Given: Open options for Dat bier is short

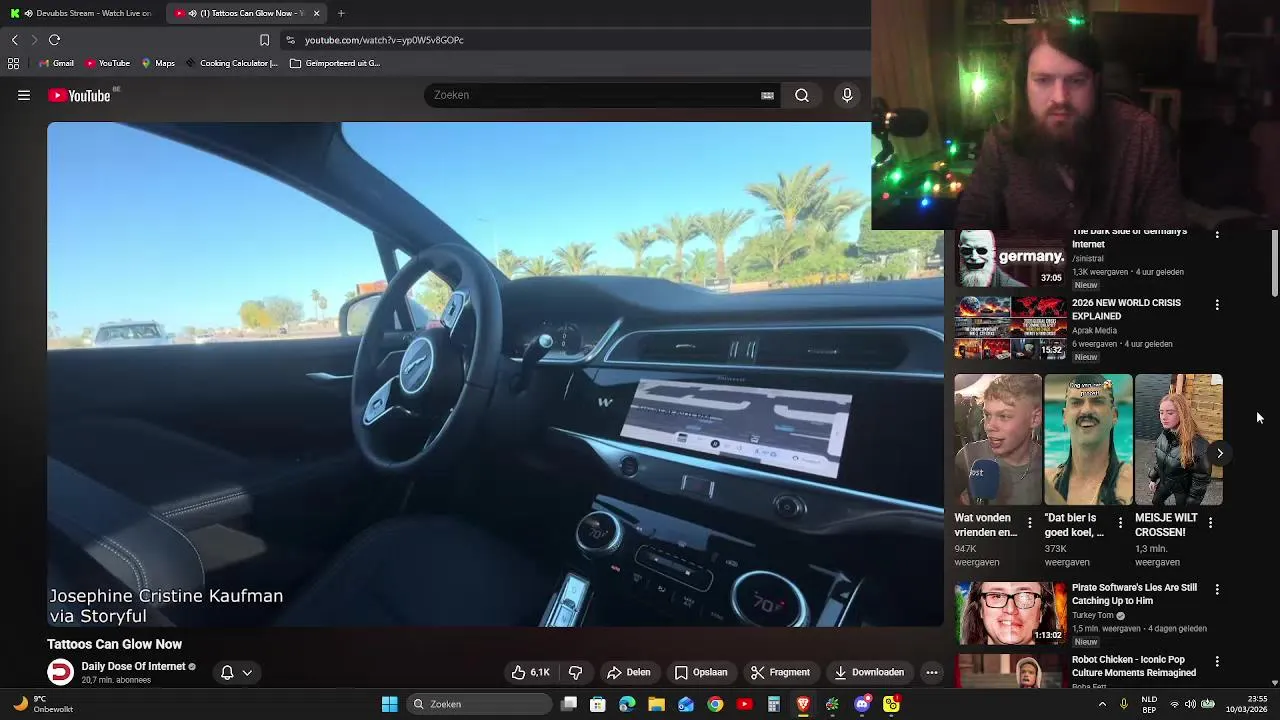Looking at the screenshot, I should pos(1120,523).
